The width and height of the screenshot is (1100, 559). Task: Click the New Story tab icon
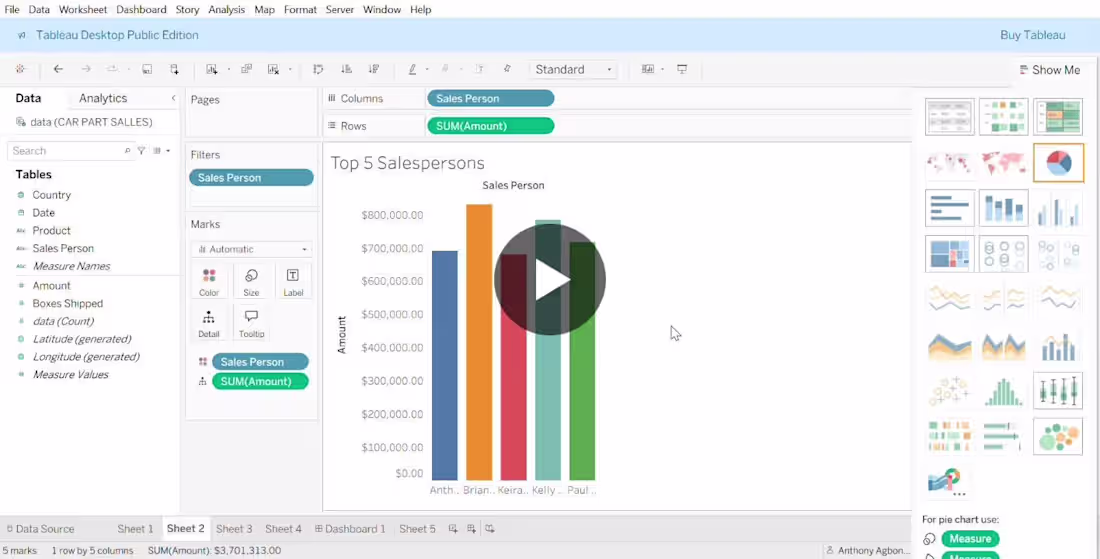coord(490,529)
